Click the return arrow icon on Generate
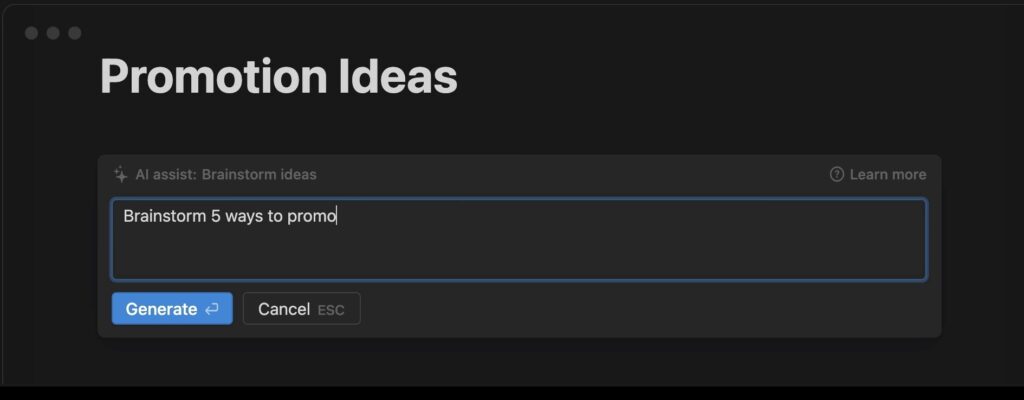The height and width of the screenshot is (400, 1024). [212, 309]
